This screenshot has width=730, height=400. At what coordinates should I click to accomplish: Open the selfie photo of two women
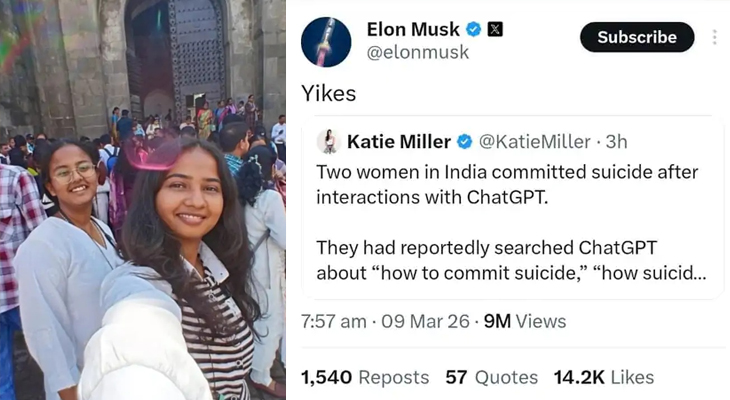click(x=143, y=200)
